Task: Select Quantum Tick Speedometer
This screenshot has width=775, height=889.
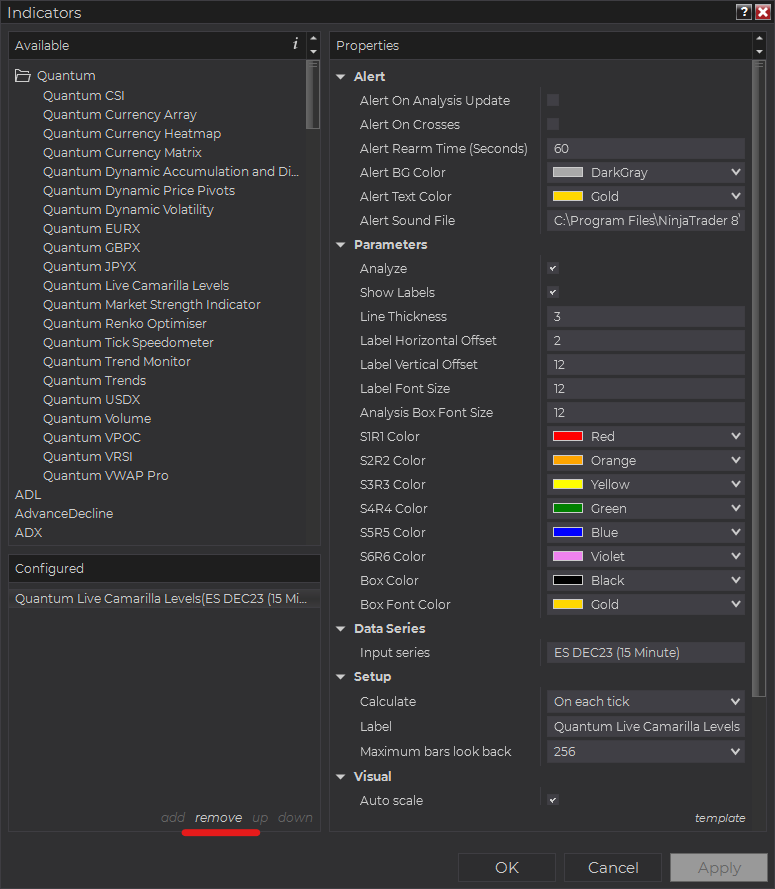Action: (x=128, y=342)
